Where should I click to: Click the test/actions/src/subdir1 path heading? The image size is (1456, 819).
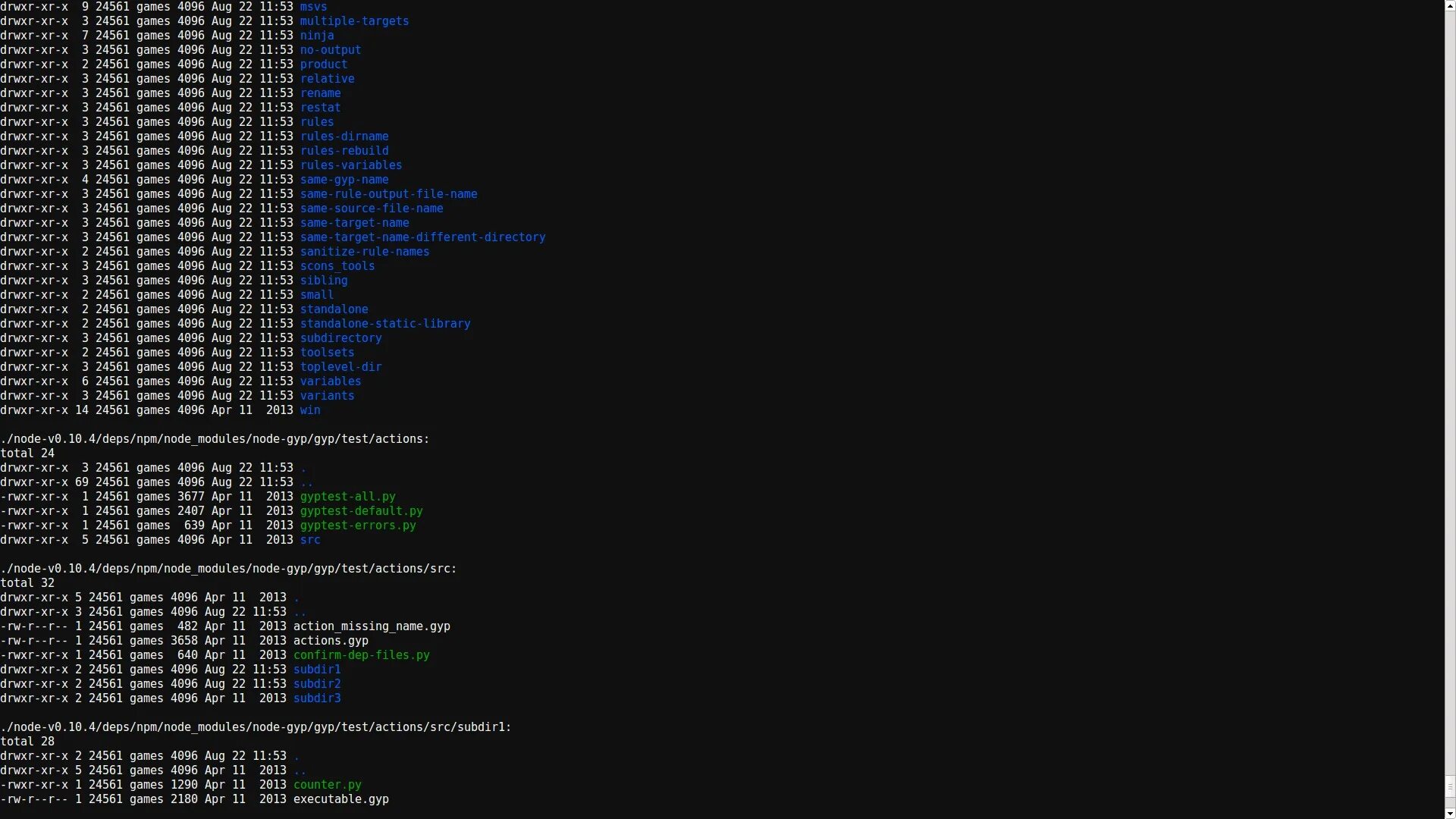[256, 727]
